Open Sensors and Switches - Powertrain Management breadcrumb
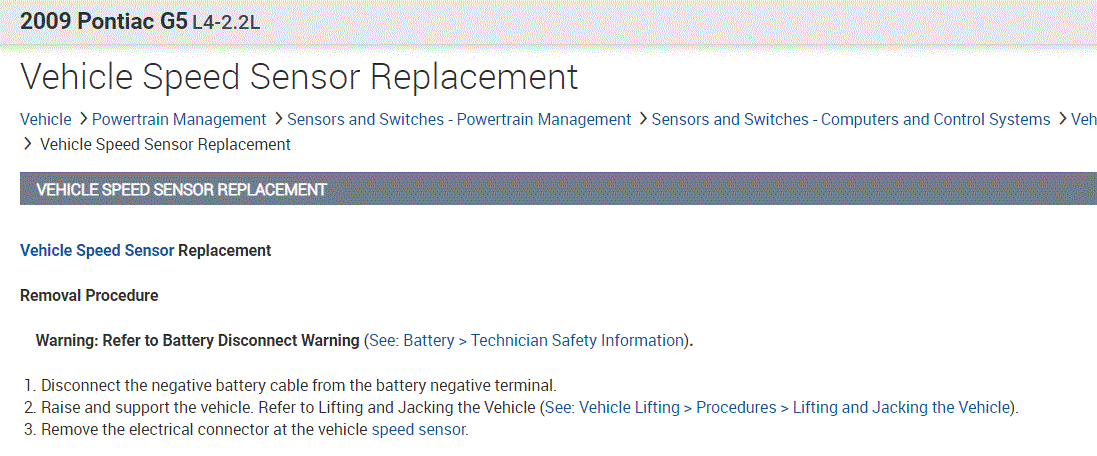1097x456 pixels. [459, 119]
